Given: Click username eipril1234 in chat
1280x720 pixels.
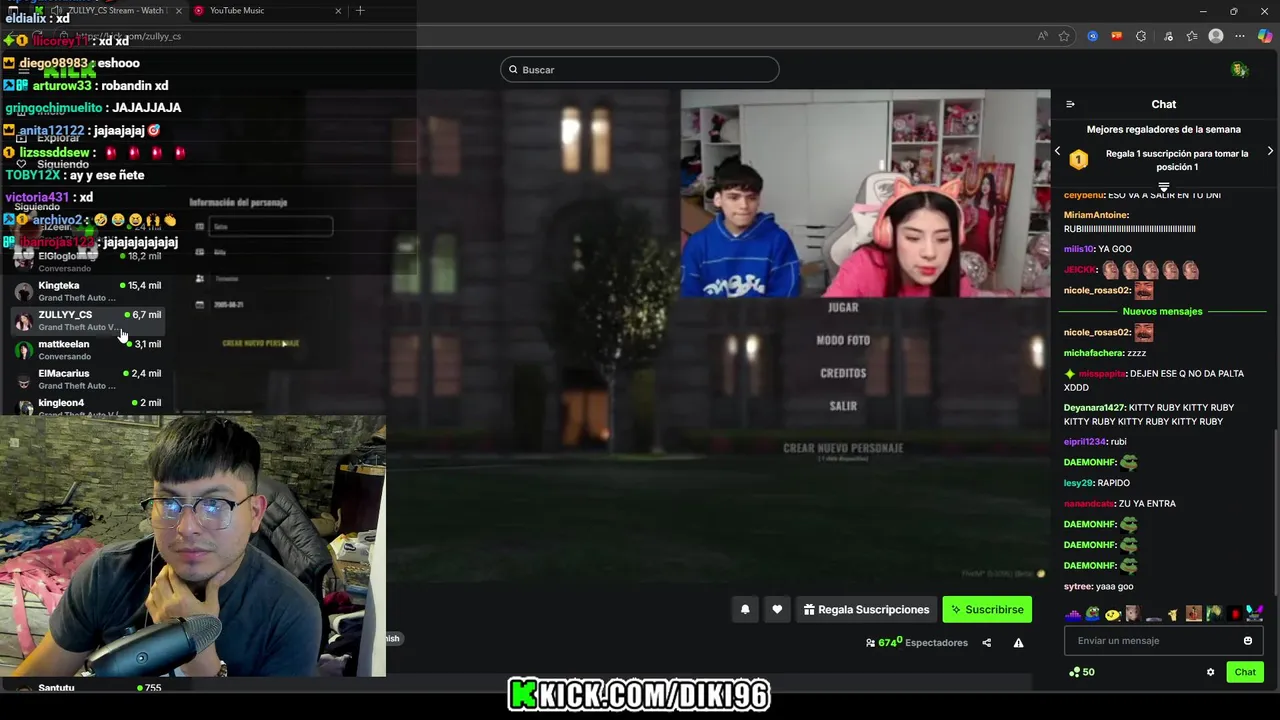Looking at the screenshot, I should [x=1085, y=442].
